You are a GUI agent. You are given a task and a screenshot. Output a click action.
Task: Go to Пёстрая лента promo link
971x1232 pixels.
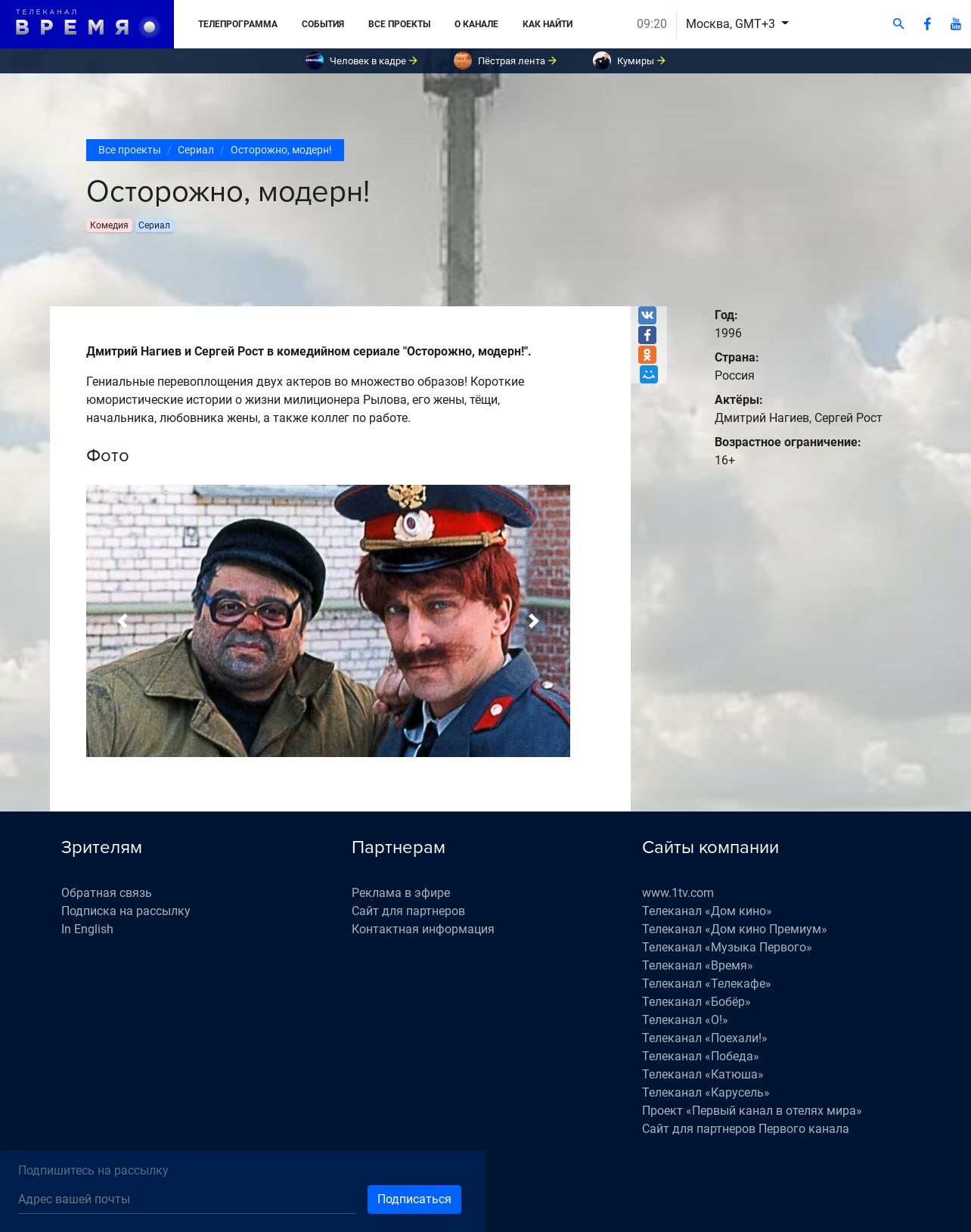click(x=517, y=61)
